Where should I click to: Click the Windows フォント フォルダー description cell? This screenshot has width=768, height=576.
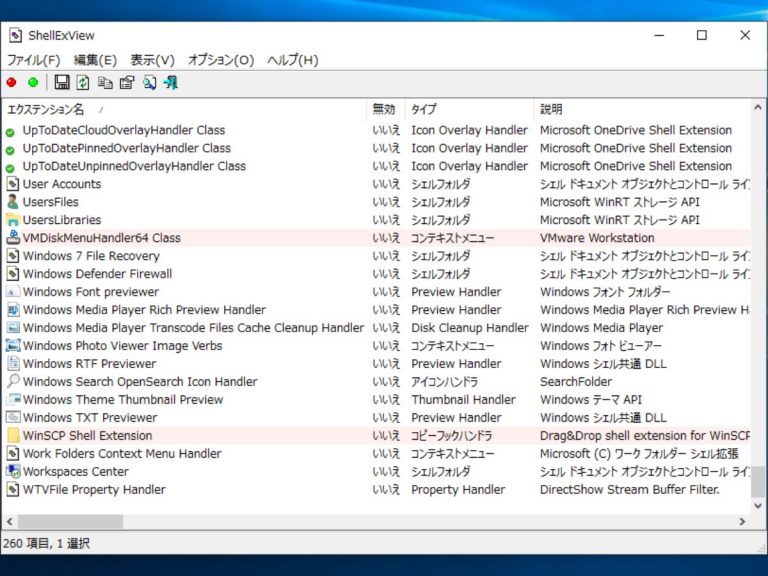coord(605,292)
